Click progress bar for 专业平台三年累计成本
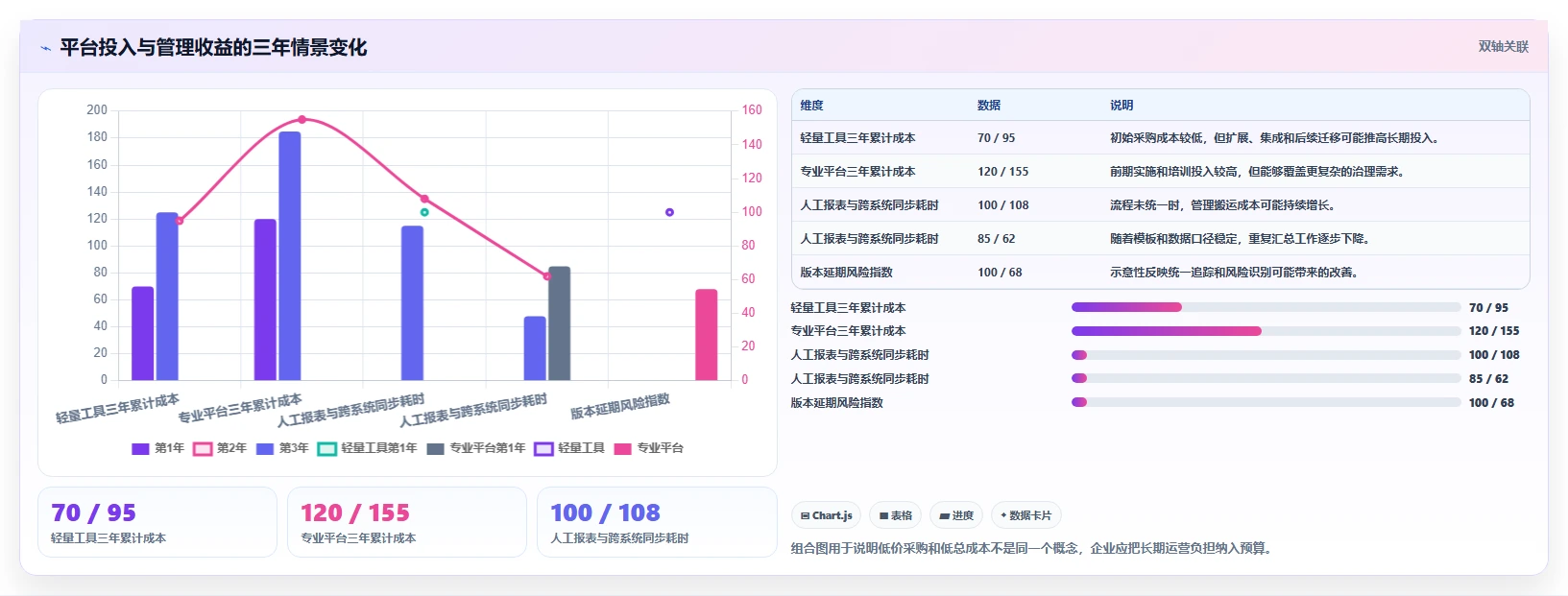Viewport: 1568px width, 596px height. 1266,331
